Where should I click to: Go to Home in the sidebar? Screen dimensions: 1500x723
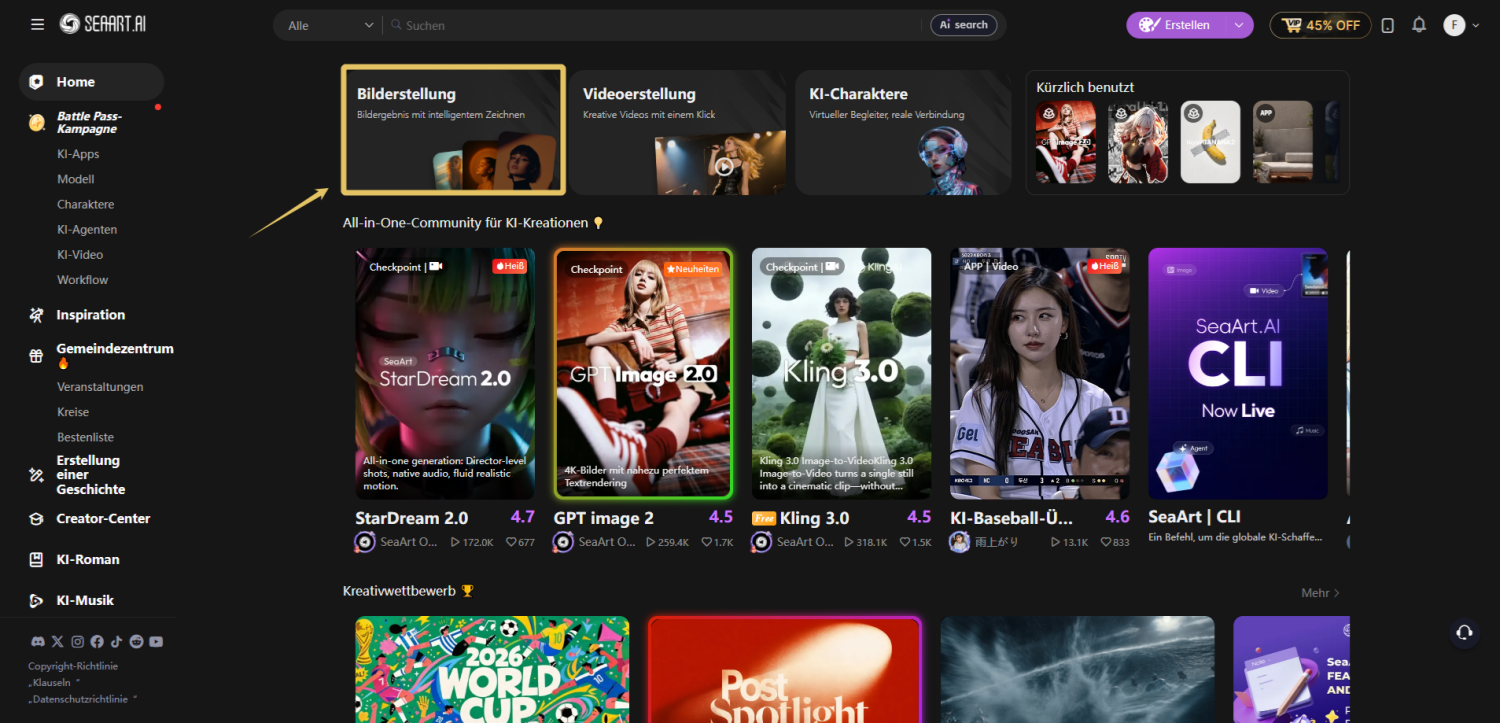(x=91, y=82)
